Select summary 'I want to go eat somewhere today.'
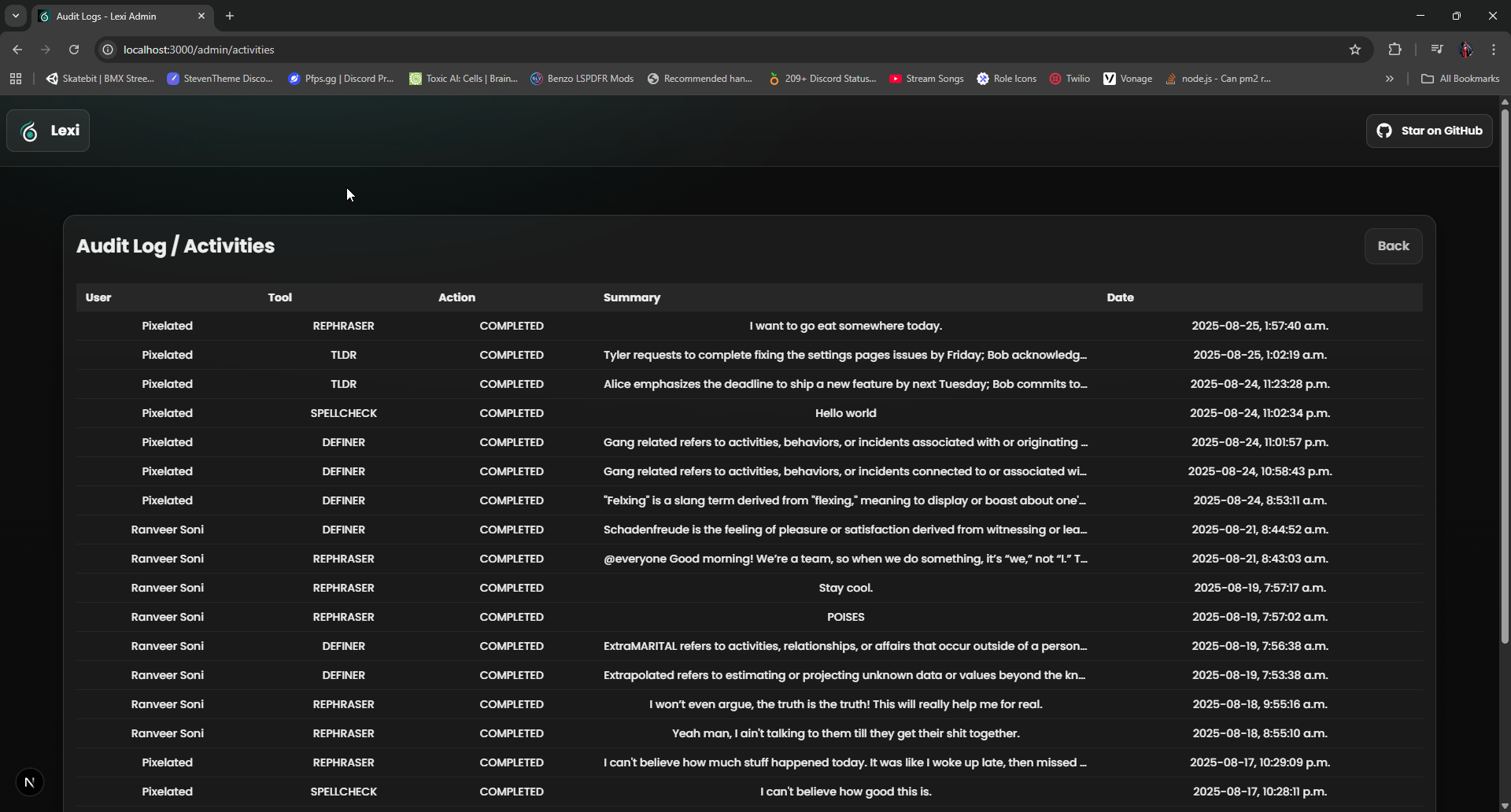 click(x=845, y=326)
